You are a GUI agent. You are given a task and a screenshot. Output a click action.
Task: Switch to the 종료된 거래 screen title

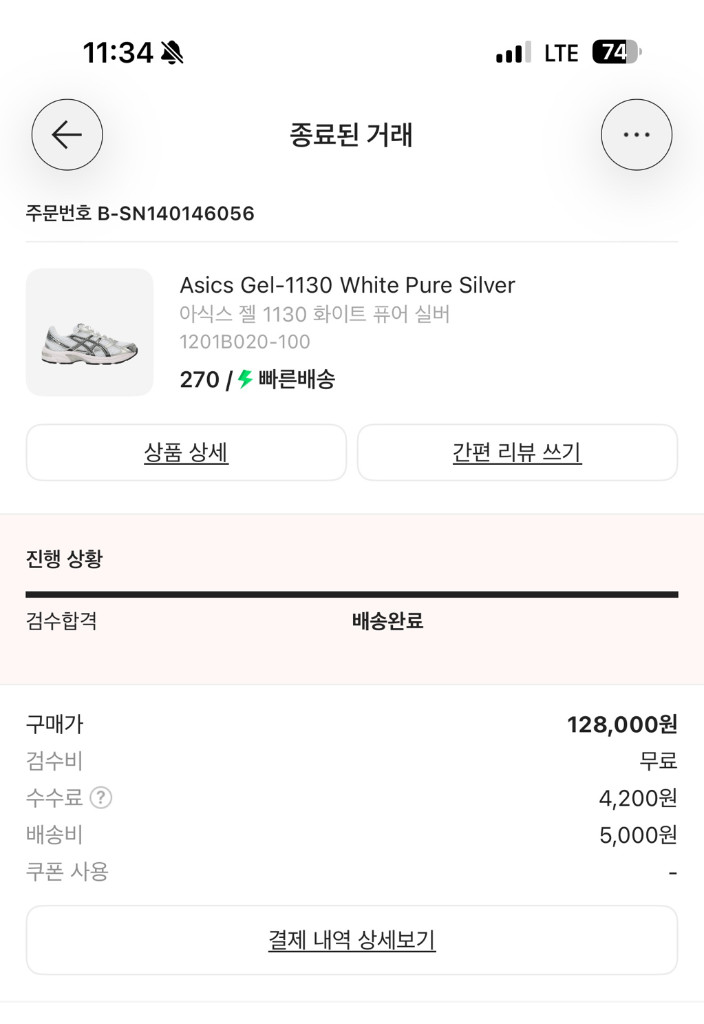(352, 134)
